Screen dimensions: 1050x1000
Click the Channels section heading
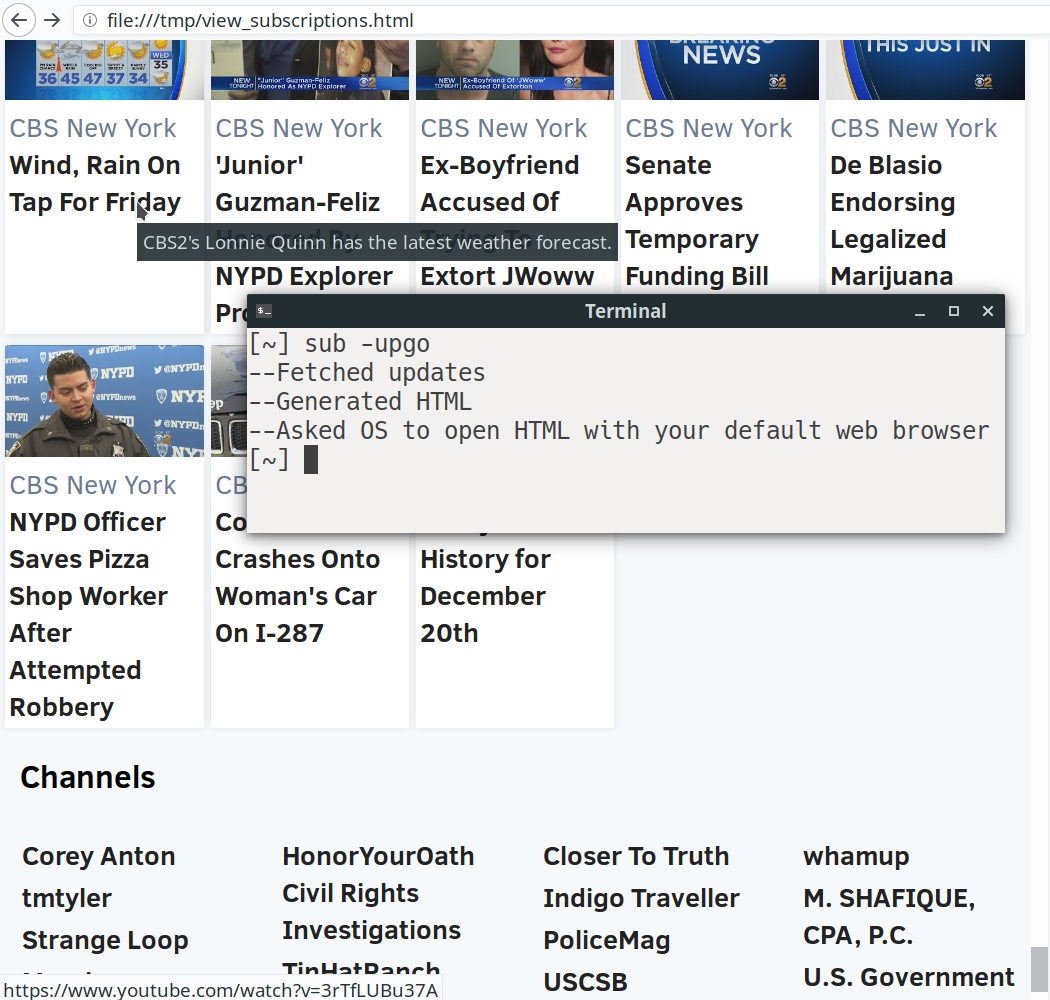click(x=88, y=778)
